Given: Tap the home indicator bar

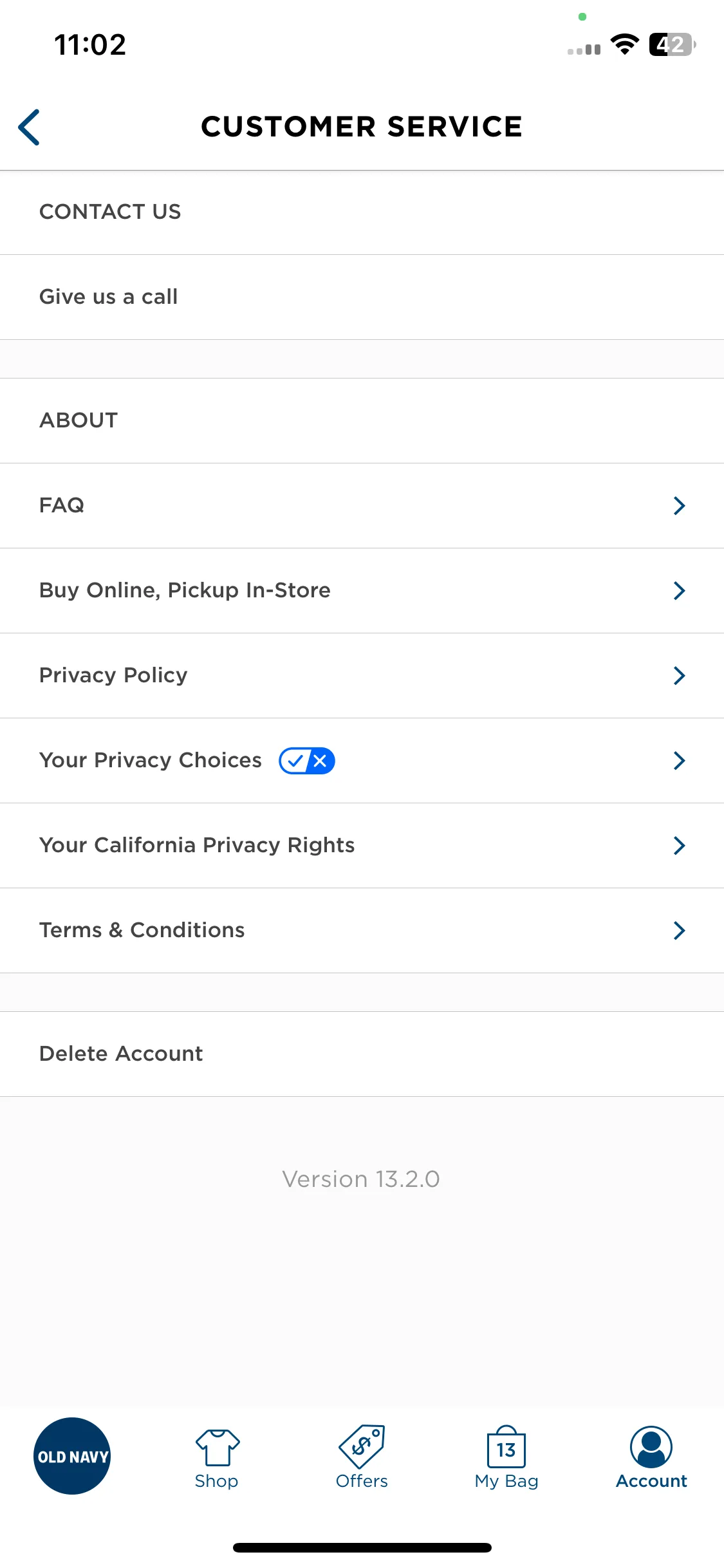Looking at the screenshot, I should pyautogui.click(x=362, y=1547).
